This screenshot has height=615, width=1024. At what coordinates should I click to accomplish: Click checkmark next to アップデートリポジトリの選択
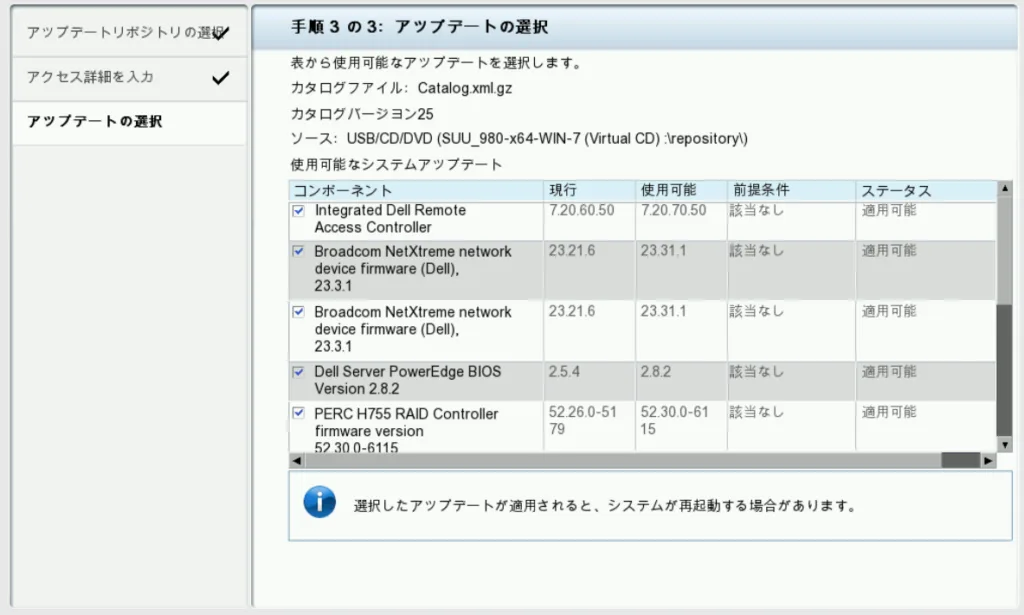tap(221, 33)
